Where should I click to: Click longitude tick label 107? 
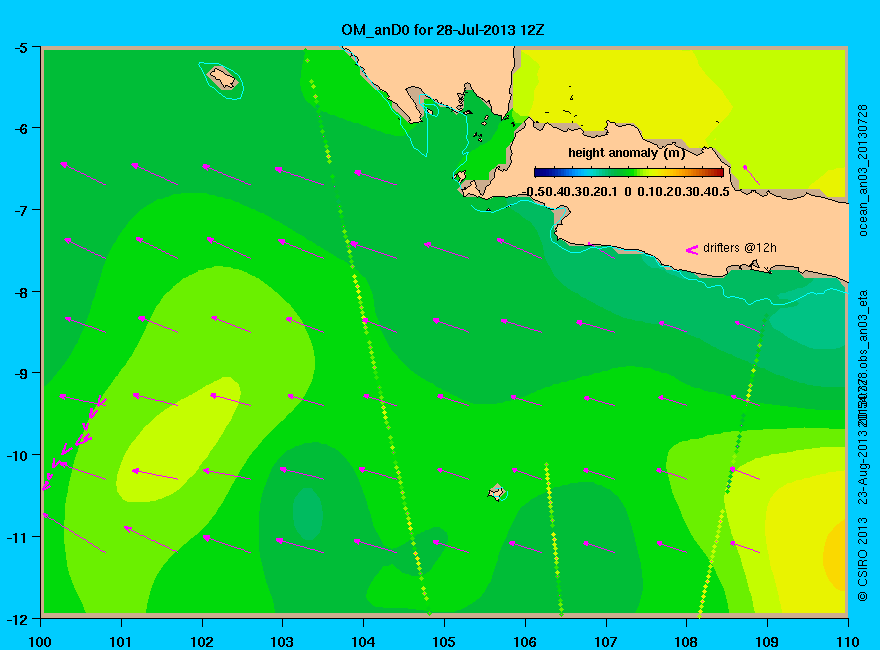coord(606,642)
